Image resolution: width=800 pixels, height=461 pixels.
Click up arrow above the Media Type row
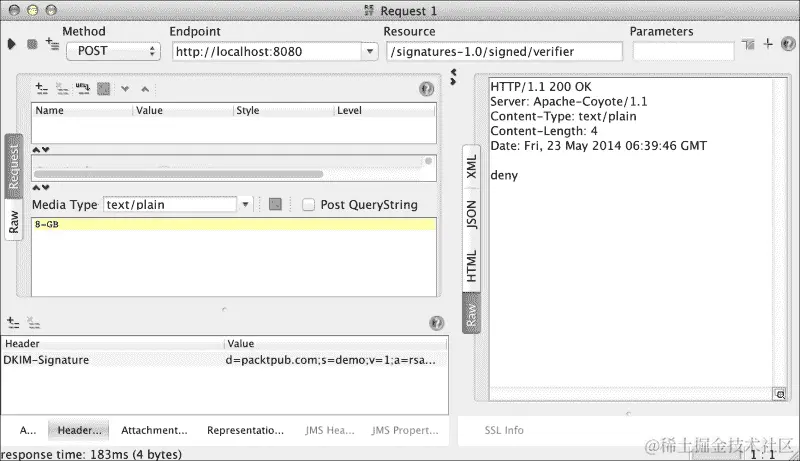click(36, 188)
